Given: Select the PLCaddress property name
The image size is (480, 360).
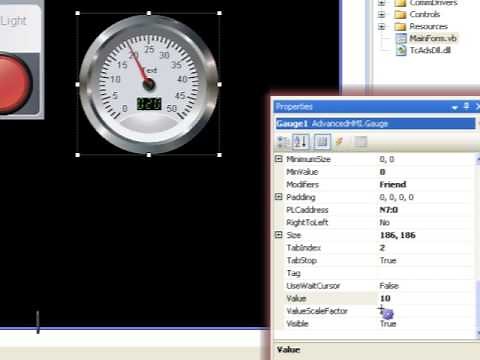Looking at the screenshot, I should tap(307, 210).
